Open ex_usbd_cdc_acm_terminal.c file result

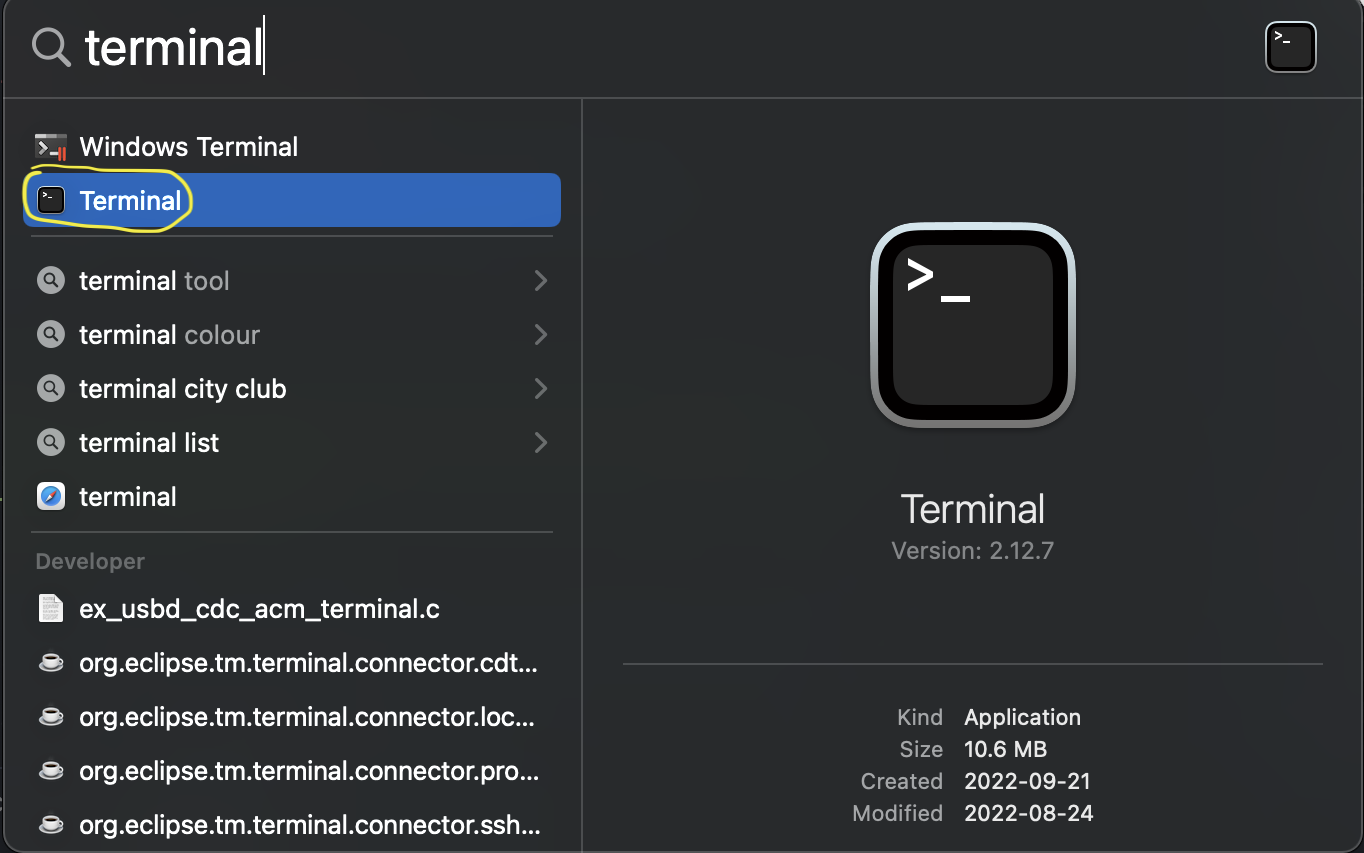pyautogui.click(x=292, y=609)
